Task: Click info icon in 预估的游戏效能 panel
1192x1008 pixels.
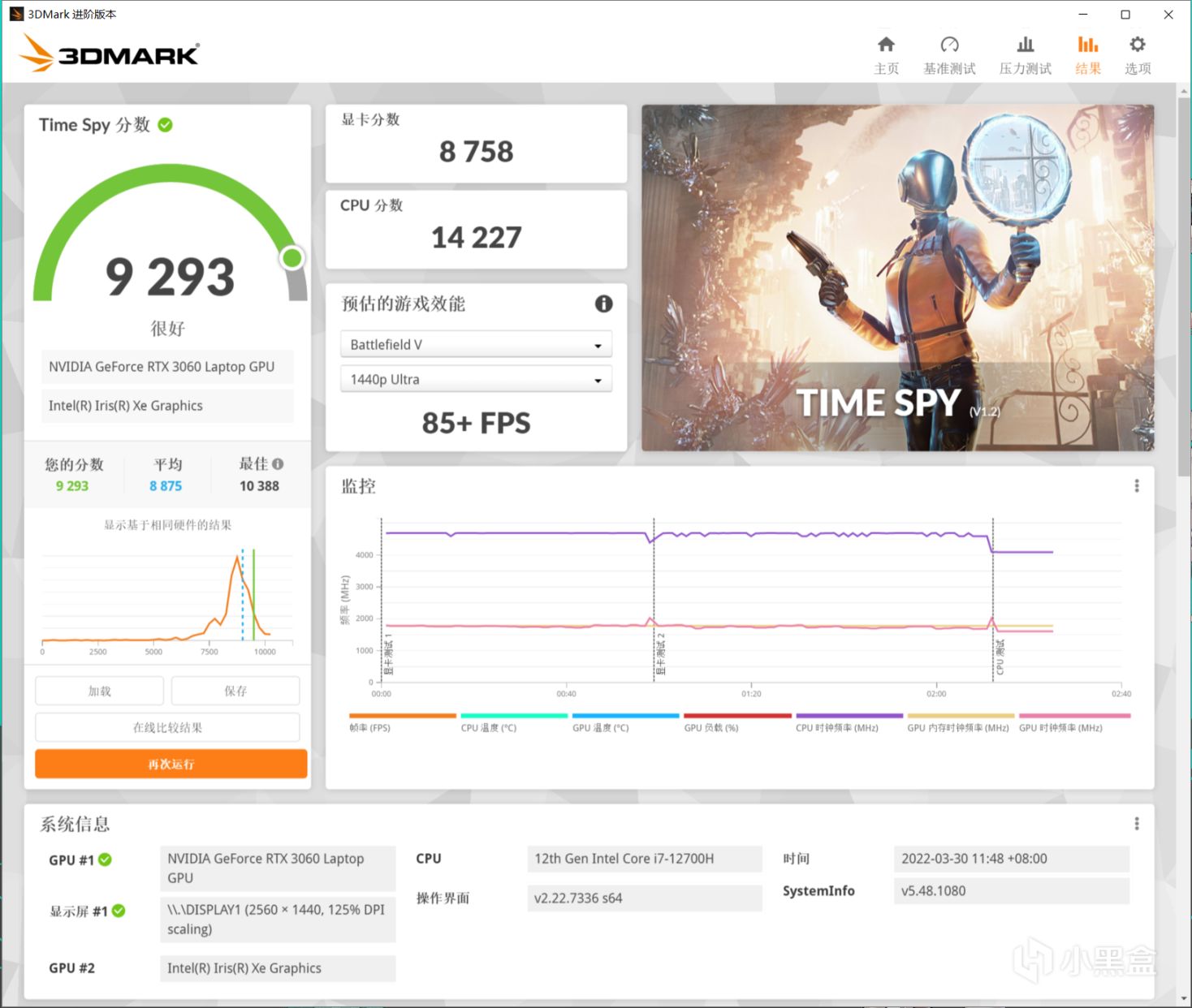Action: (603, 304)
